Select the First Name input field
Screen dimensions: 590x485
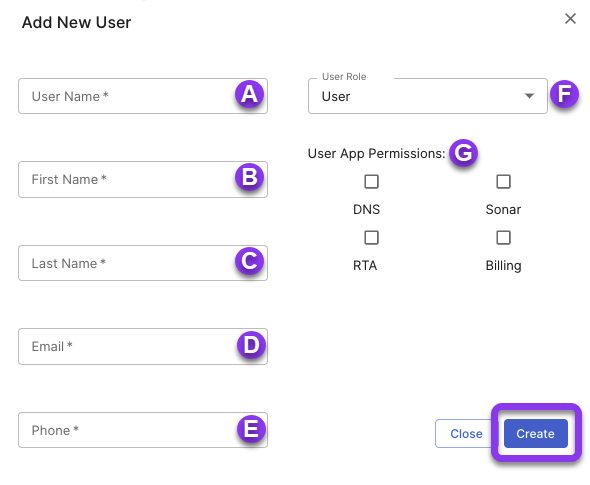point(143,179)
